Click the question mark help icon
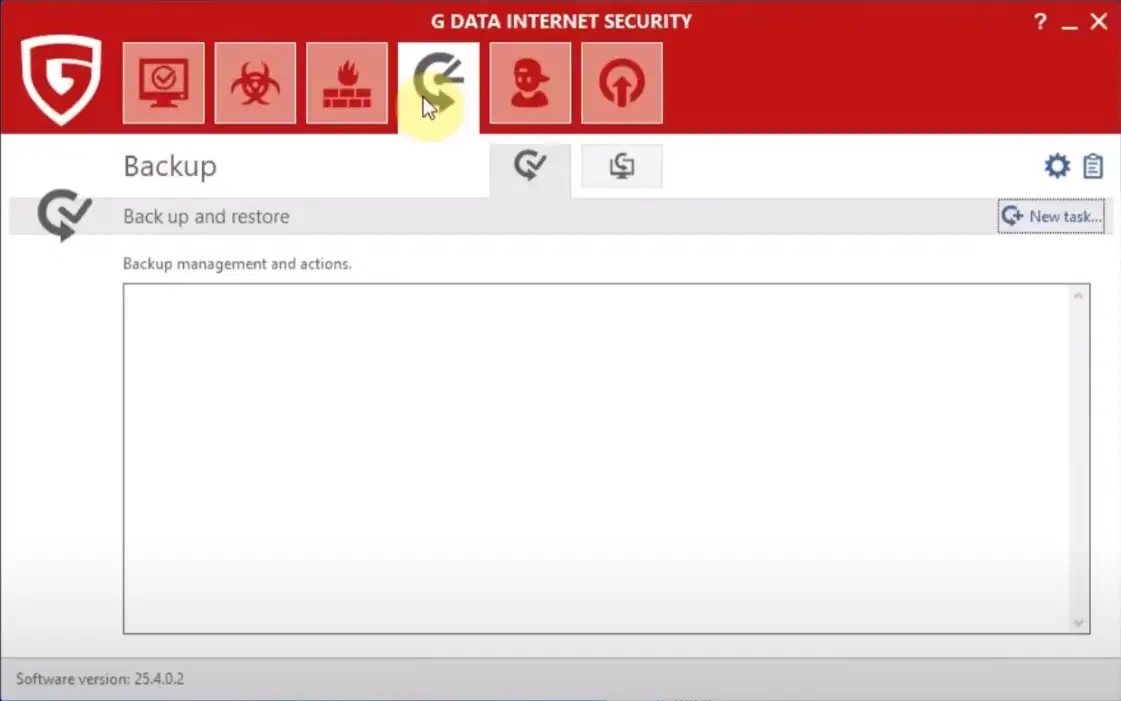The image size is (1121, 701). pos(1041,22)
